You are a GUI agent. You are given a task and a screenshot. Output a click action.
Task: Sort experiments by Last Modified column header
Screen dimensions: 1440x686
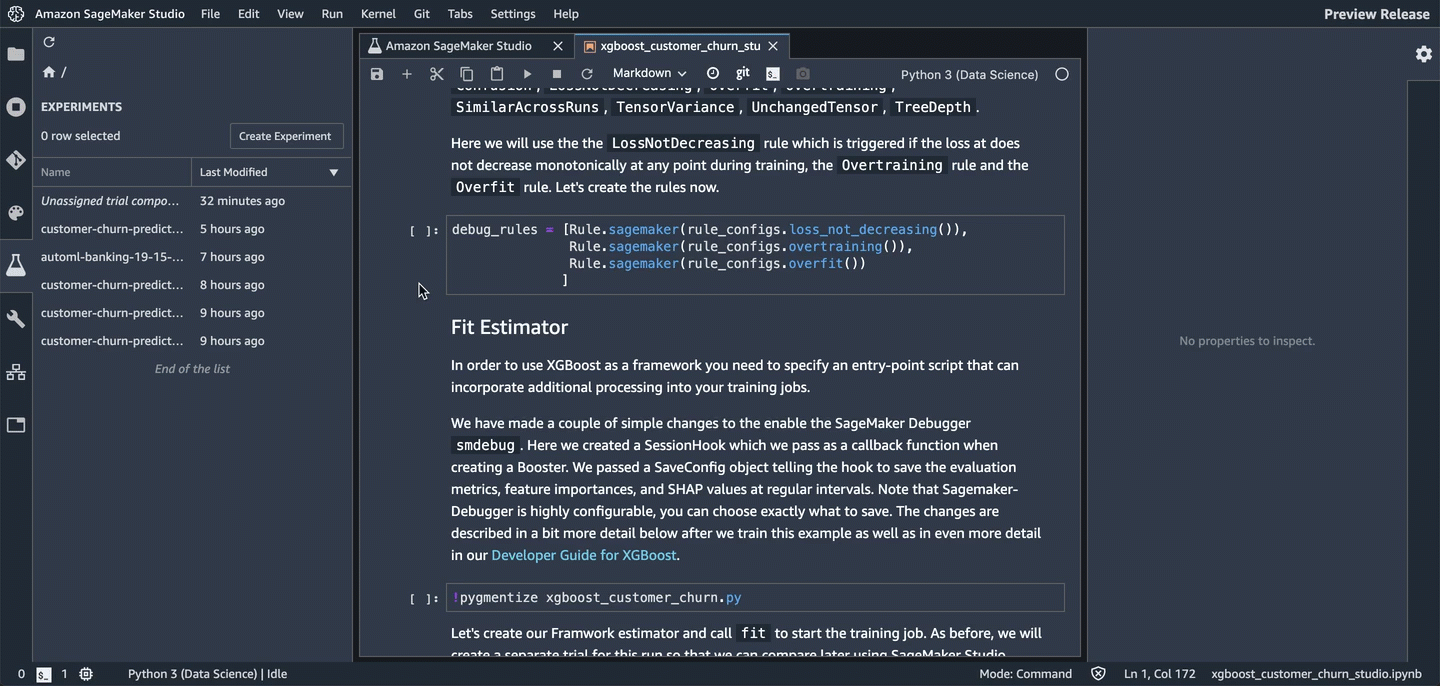[271, 172]
